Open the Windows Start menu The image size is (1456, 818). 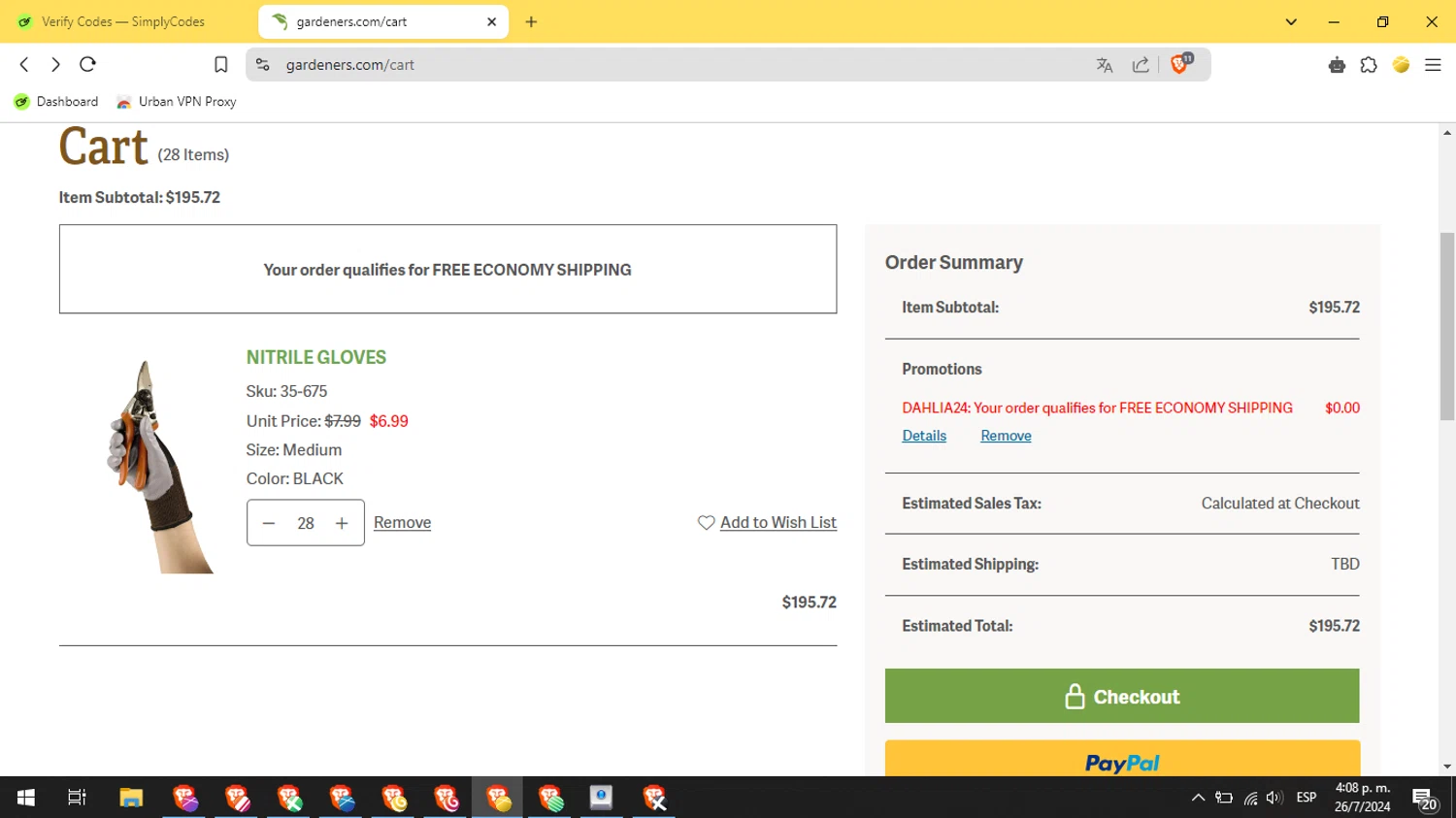(26, 798)
